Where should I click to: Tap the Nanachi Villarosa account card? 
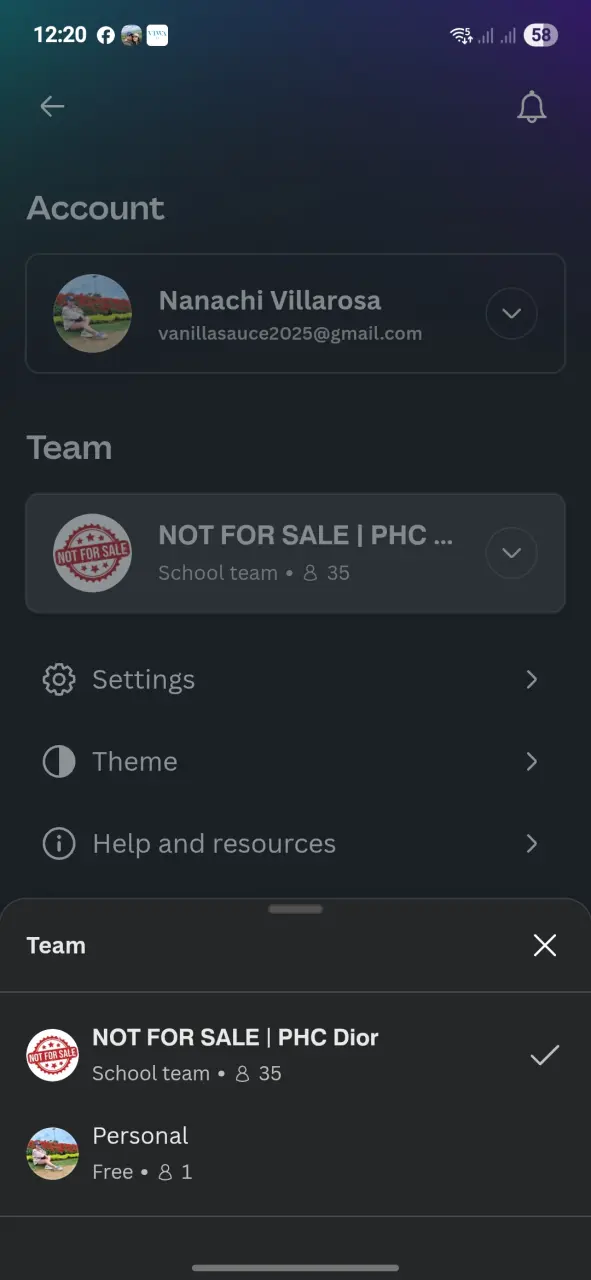click(x=295, y=314)
